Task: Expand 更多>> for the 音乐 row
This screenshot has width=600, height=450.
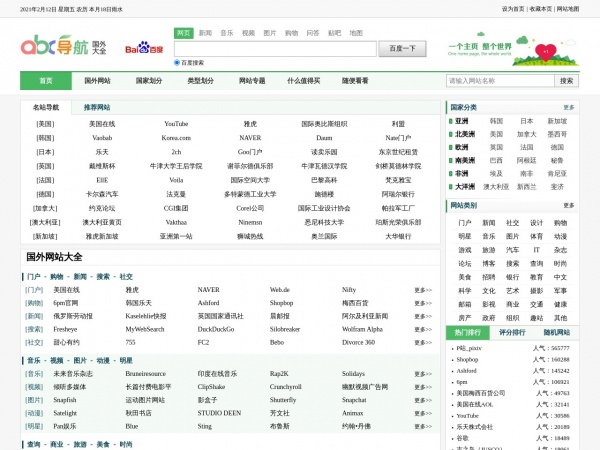Action: point(423,374)
